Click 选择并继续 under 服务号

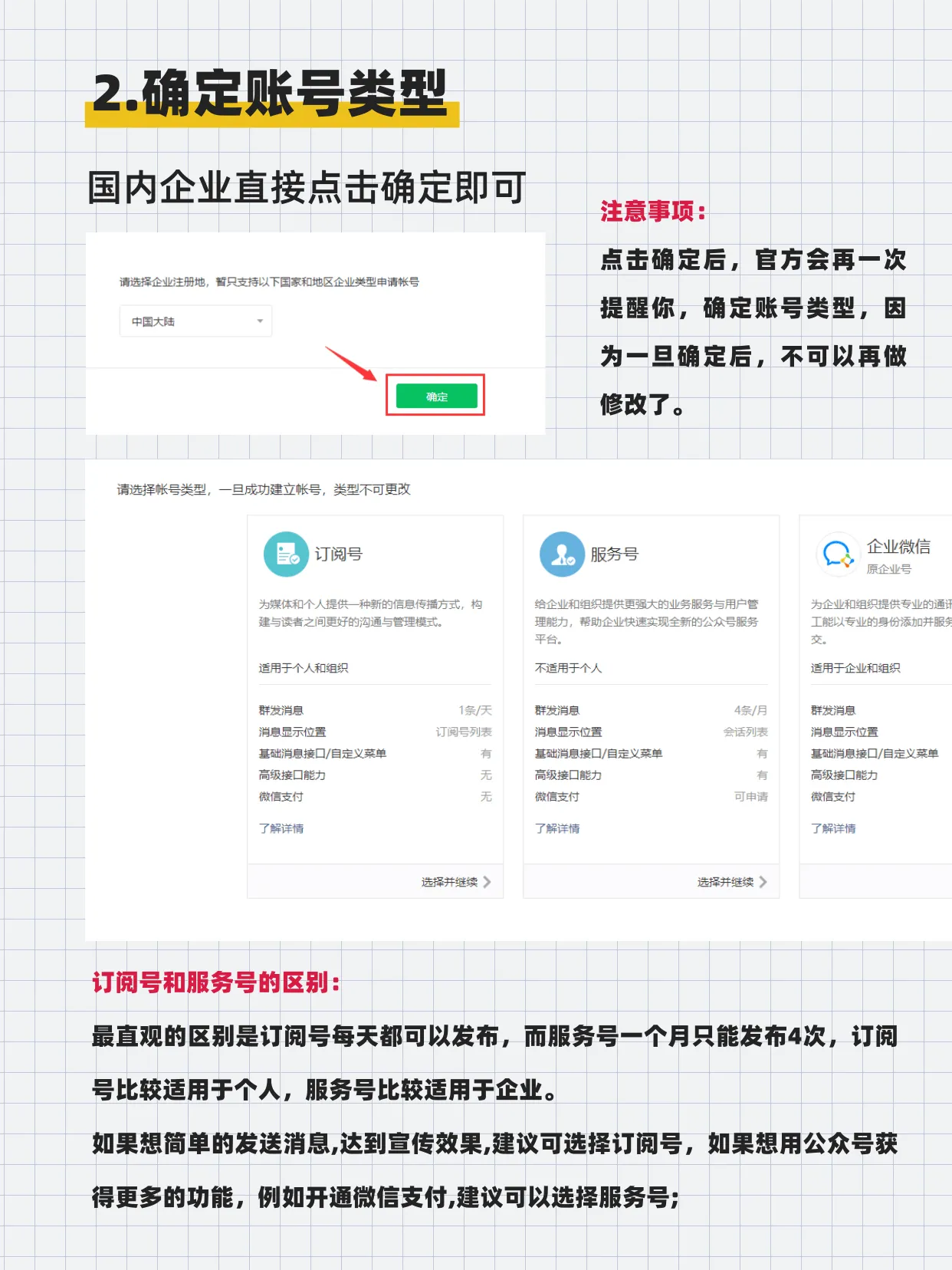point(725,882)
